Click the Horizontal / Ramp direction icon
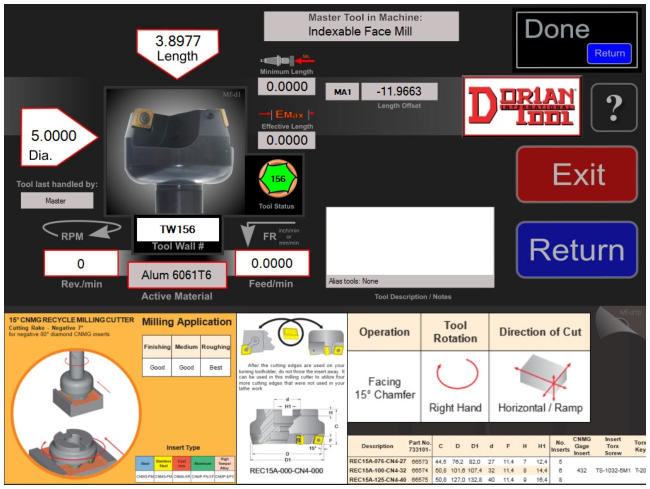The image size is (650, 489). click(x=541, y=377)
